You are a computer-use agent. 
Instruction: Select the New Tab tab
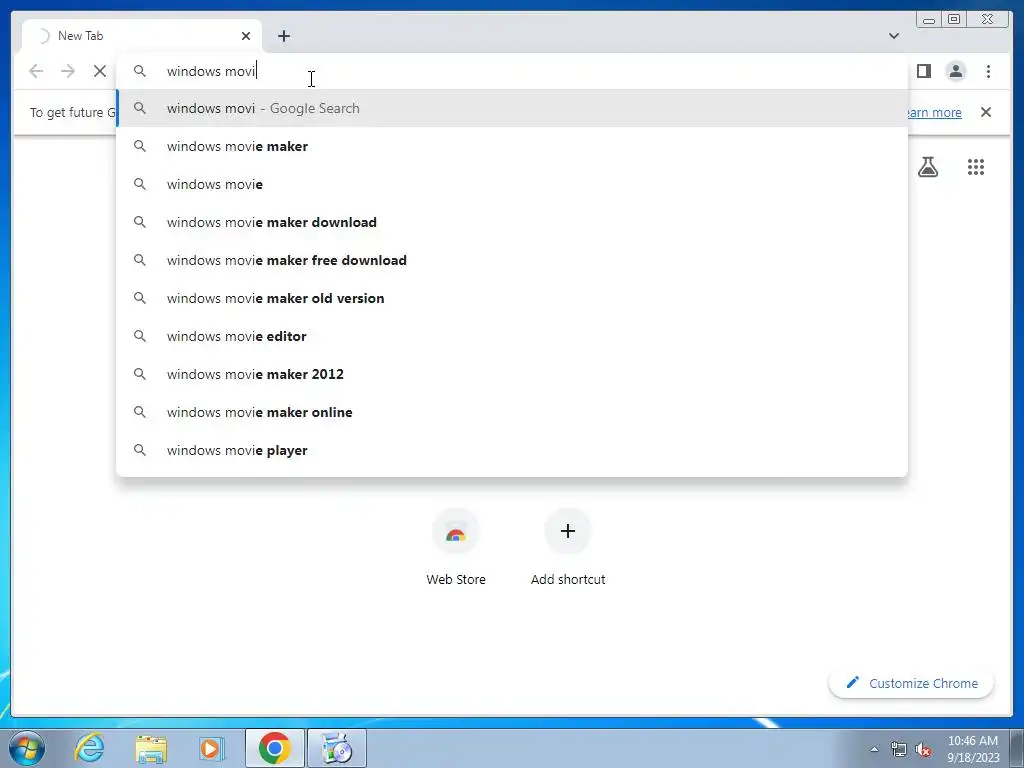point(142,36)
